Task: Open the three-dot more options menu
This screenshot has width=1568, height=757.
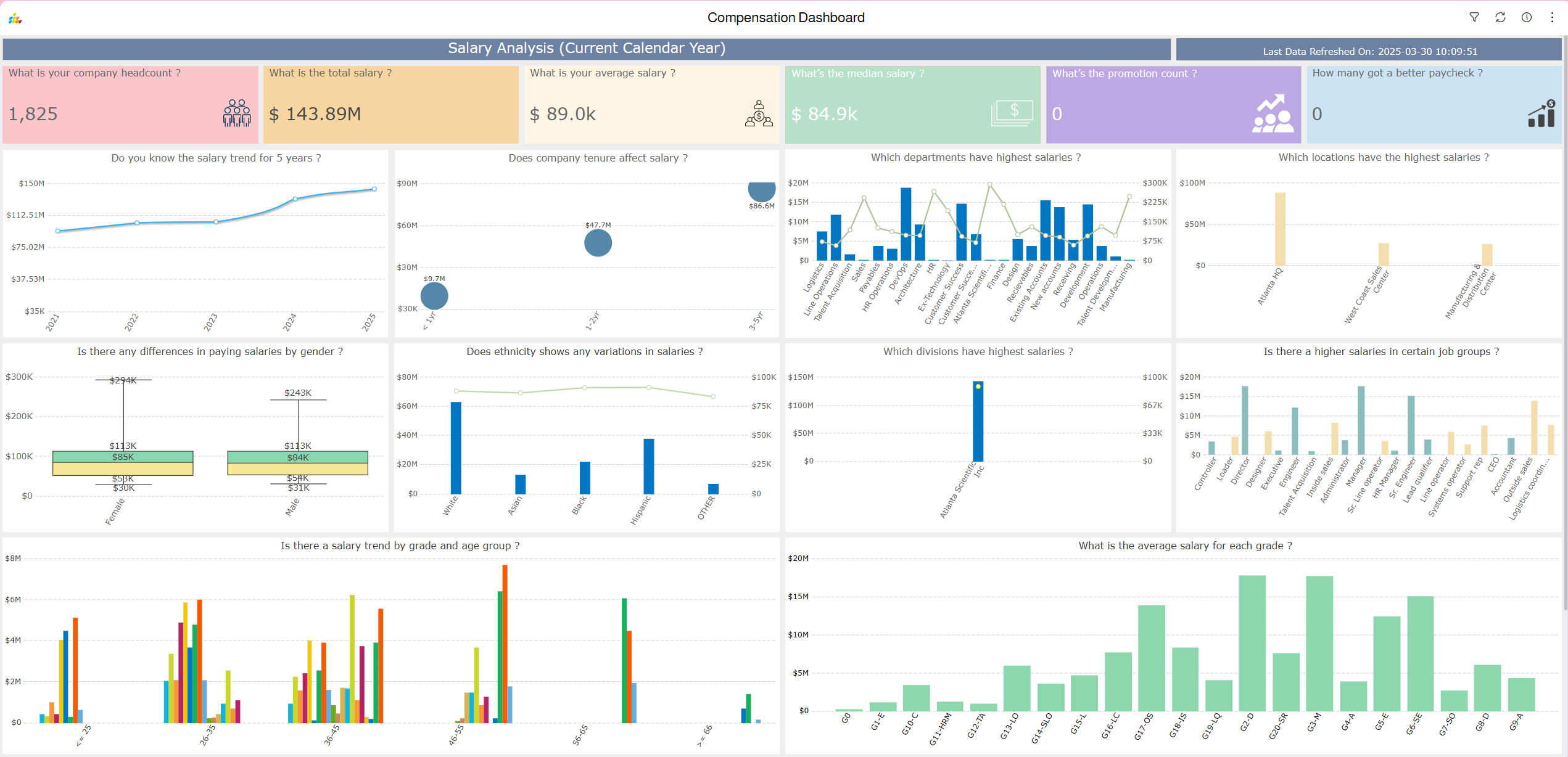Action: click(1552, 17)
